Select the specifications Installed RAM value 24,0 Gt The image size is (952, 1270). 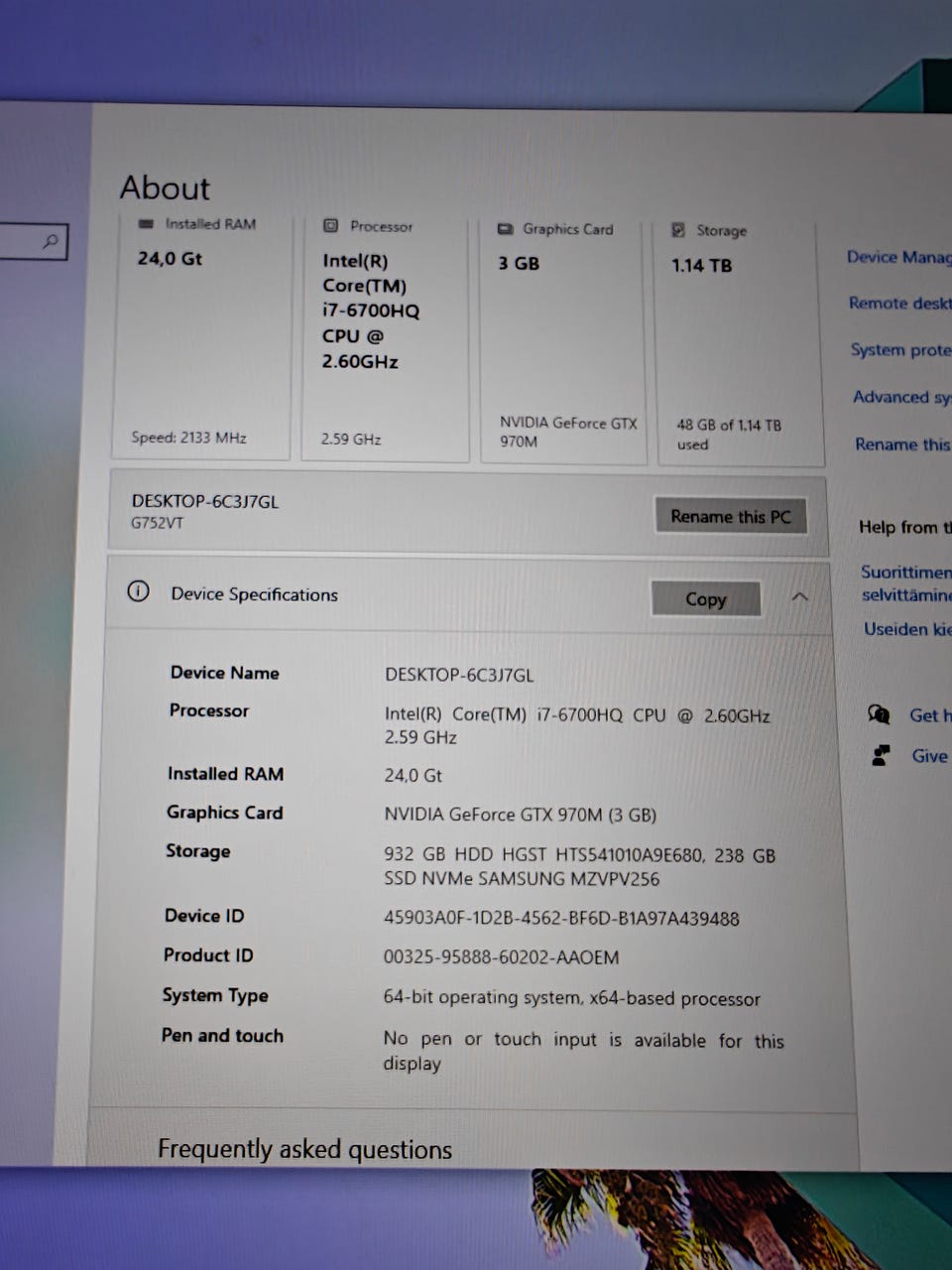click(x=413, y=776)
